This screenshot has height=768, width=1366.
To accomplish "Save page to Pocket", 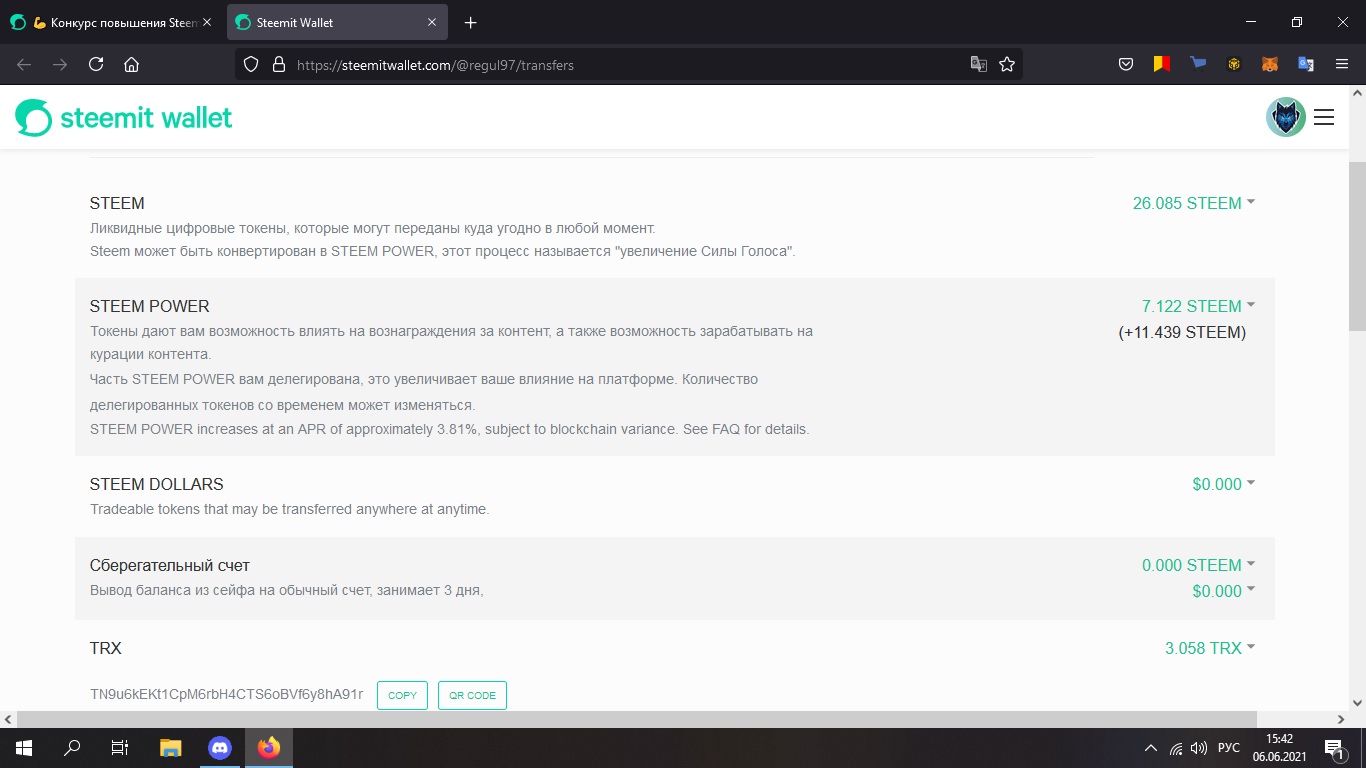I will click(1126, 64).
